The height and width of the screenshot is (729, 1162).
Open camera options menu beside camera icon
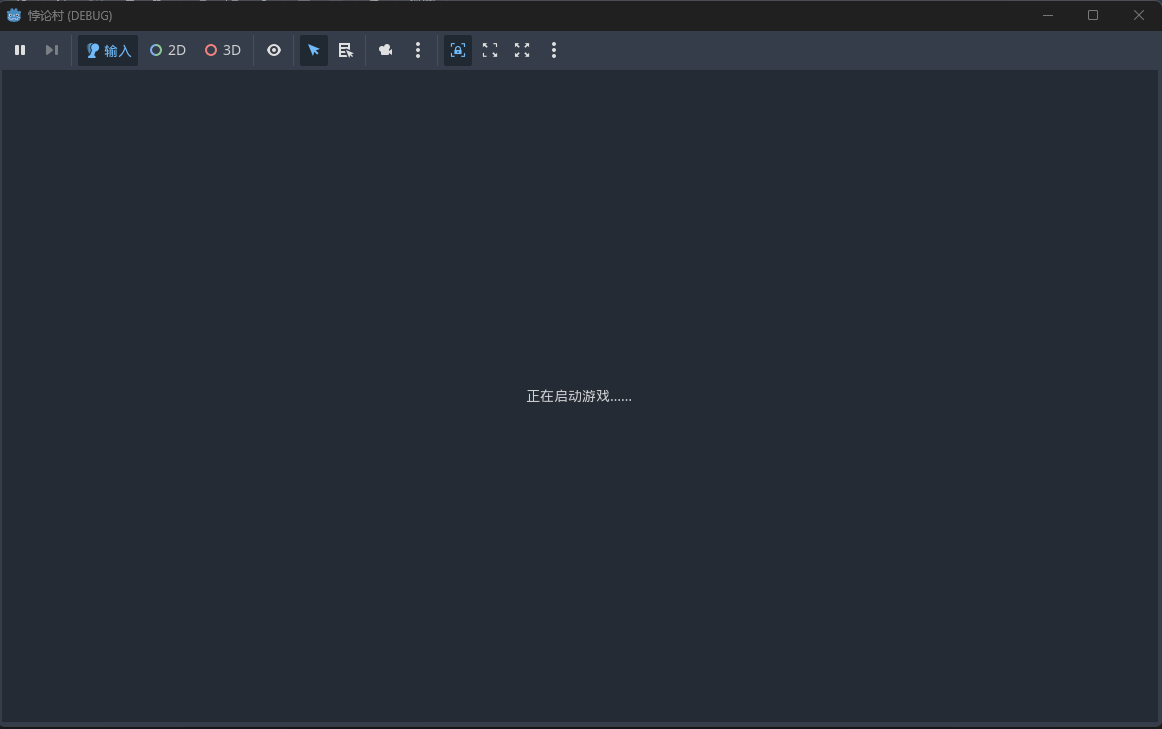(x=418, y=50)
